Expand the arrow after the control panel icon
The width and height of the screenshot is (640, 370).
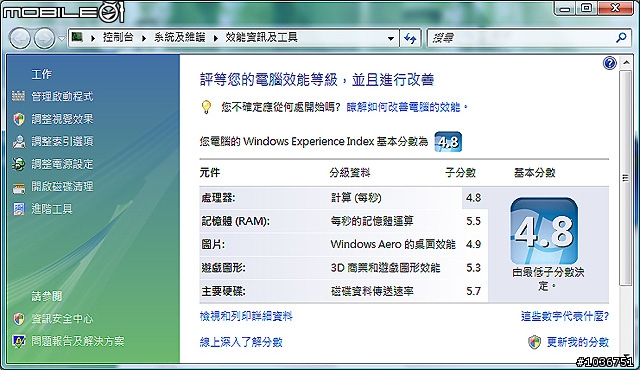(x=93, y=38)
